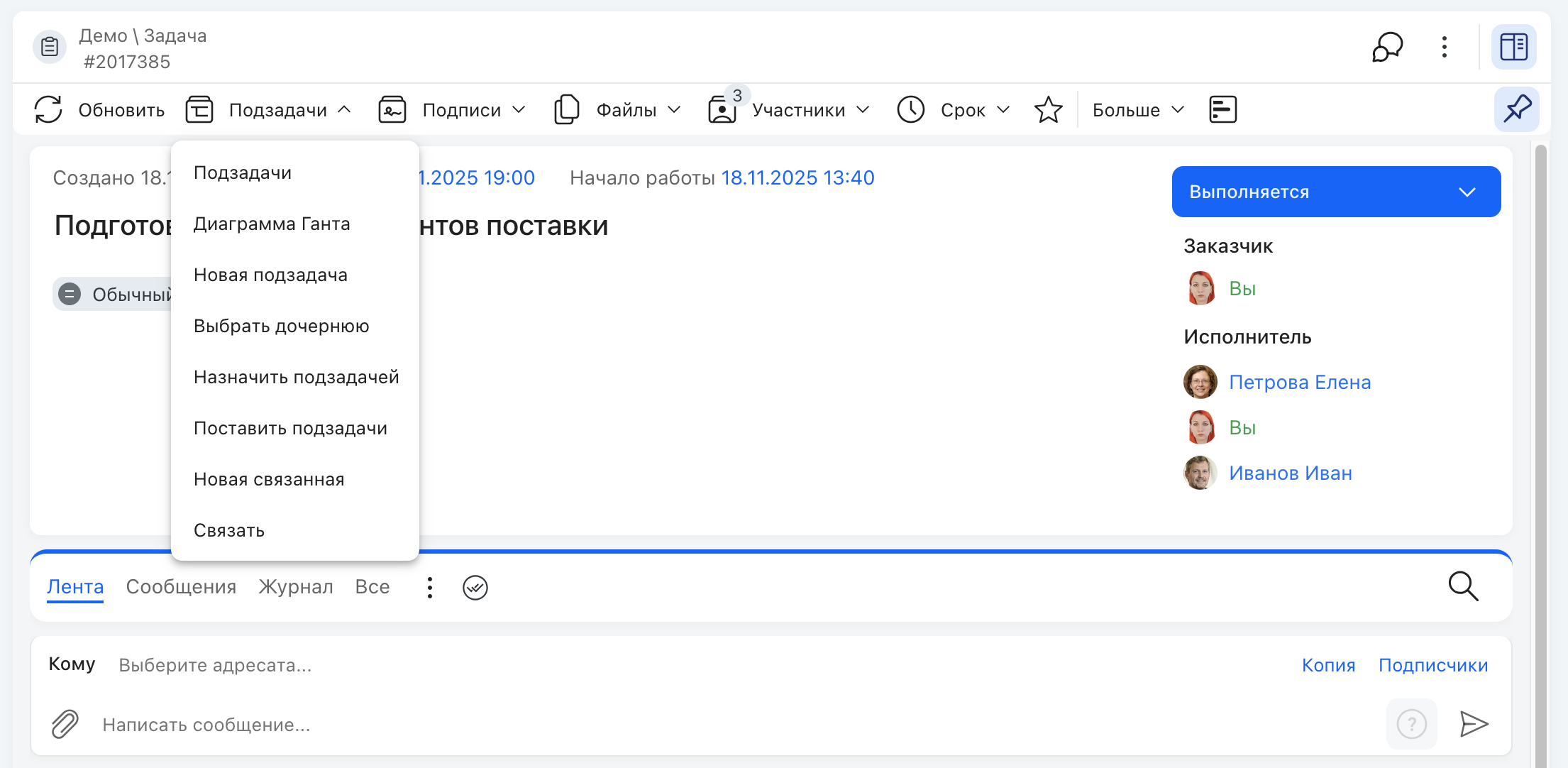Choose Выбрать дочернюю menu item
This screenshot has width=1568, height=768.
coord(294,326)
